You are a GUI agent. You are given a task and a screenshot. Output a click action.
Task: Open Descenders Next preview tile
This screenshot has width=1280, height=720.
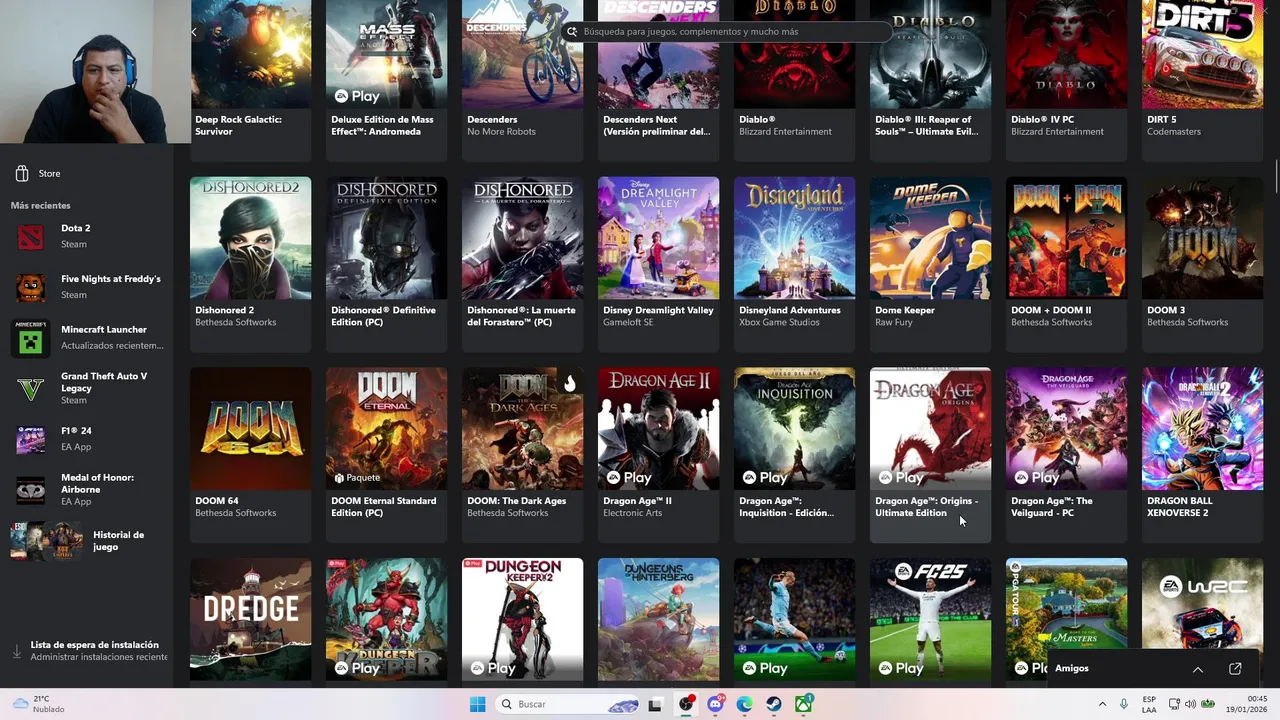pyautogui.click(x=659, y=80)
